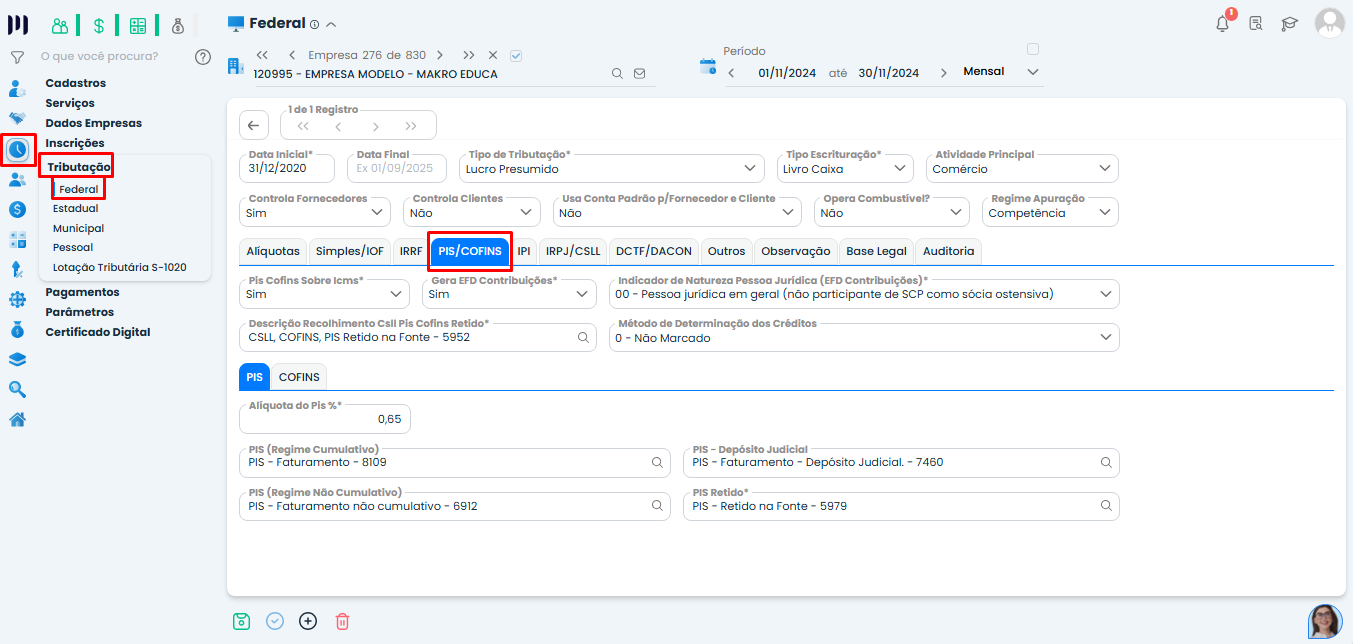This screenshot has height=644, width=1353.
Task: Click the green save icon at bottom
Action: click(241, 621)
